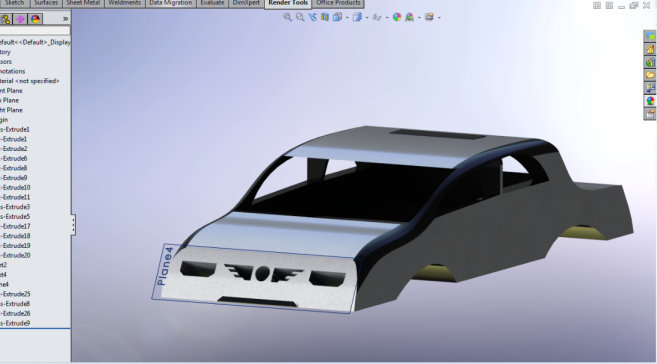Screen dimensions: 657x364
Task: Open the Office Products tab
Action: (338, 3)
